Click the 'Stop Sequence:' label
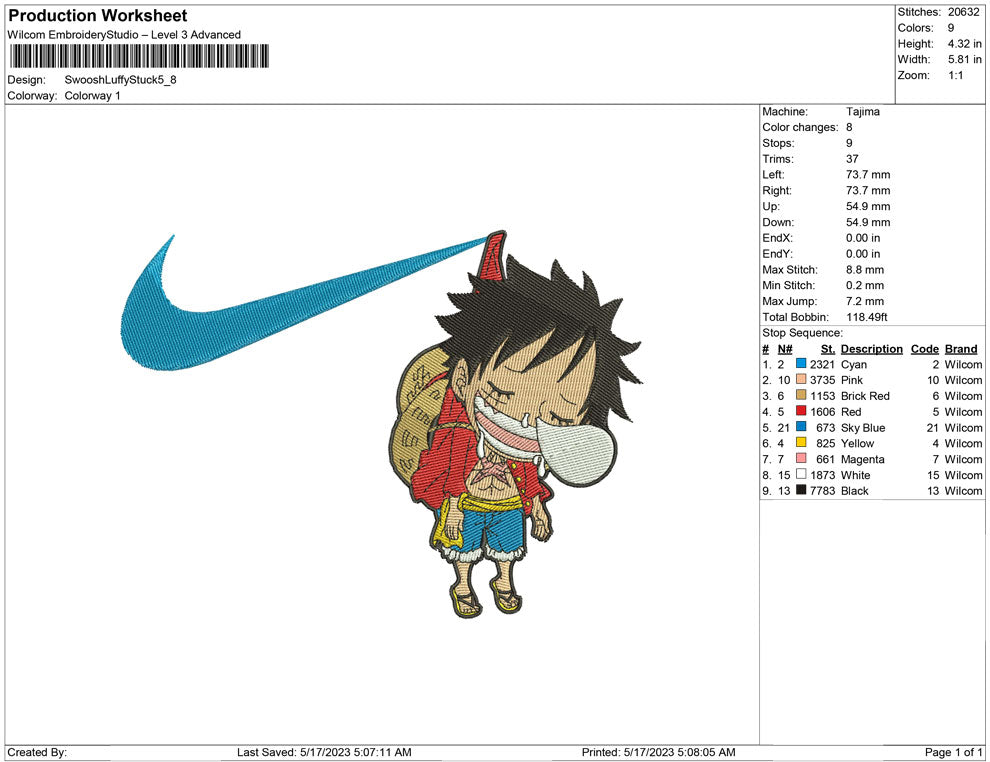 [802, 333]
